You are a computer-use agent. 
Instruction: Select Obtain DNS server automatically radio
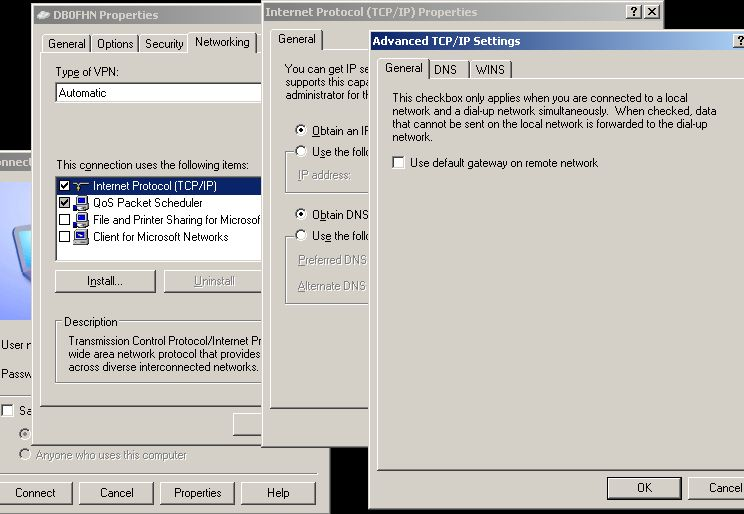301,215
